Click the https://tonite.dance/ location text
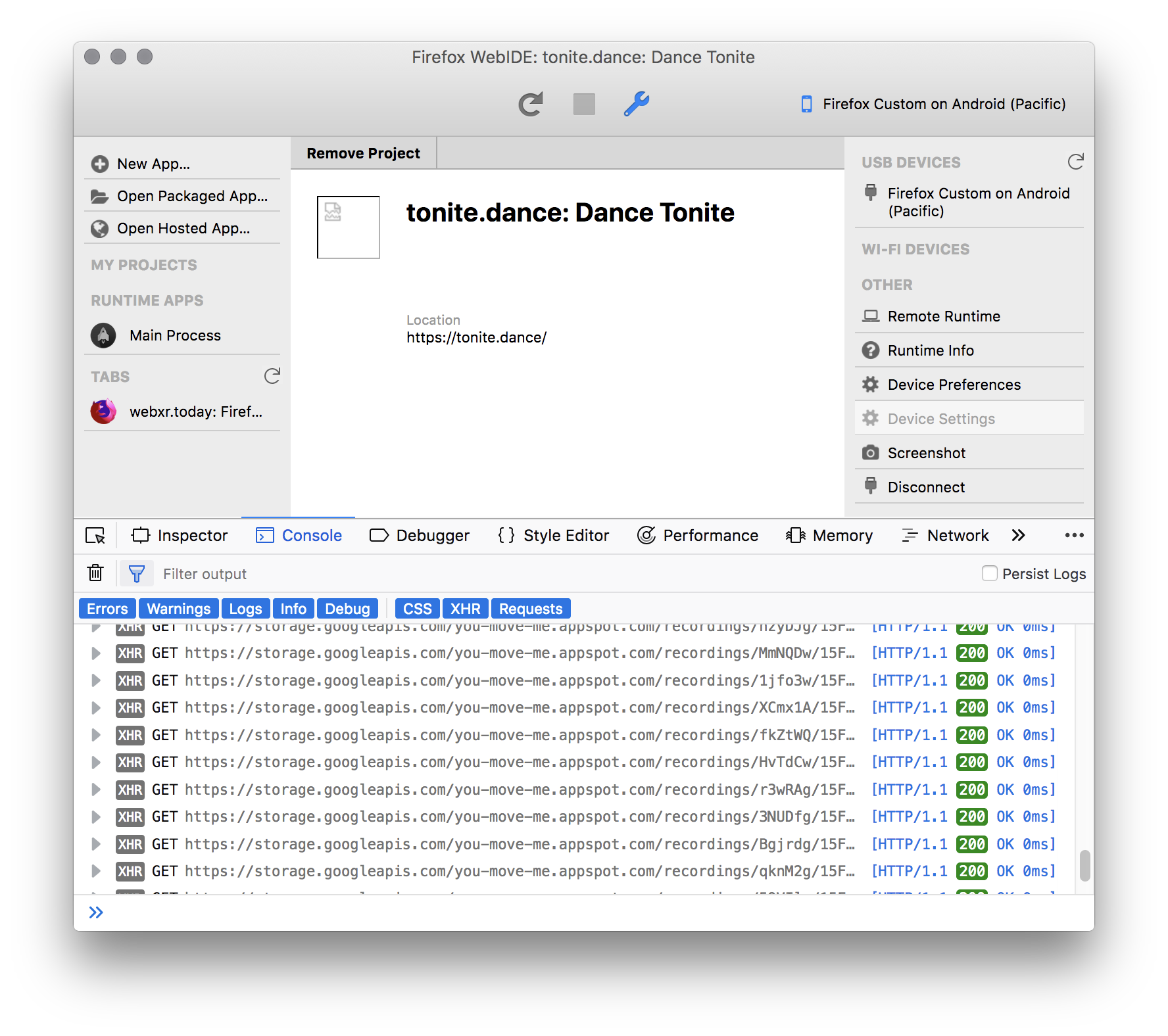This screenshot has width=1168, height=1036. [476, 337]
